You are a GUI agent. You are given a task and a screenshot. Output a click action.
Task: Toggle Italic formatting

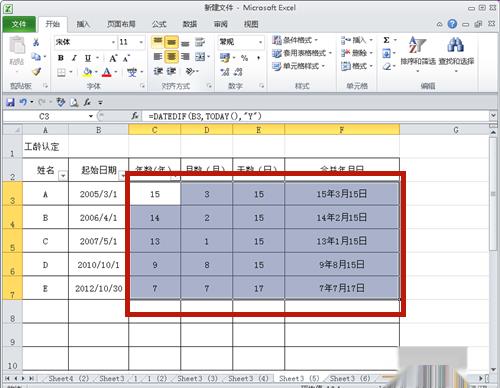74,58
